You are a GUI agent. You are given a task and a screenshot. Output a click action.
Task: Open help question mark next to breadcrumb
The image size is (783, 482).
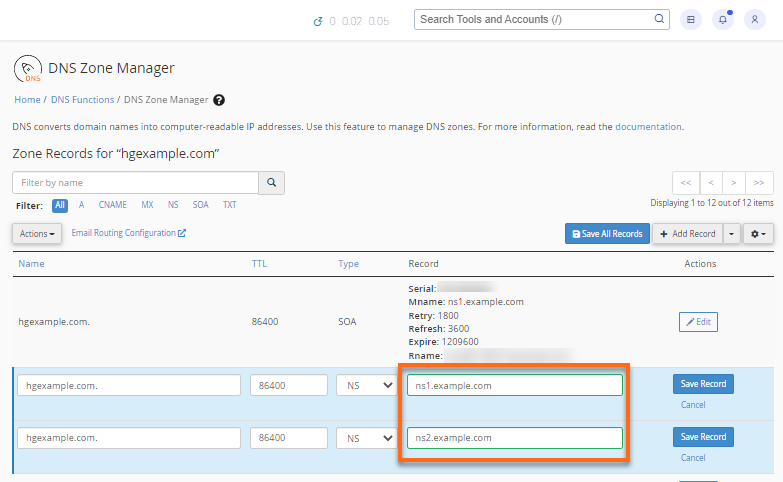point(219,100)
